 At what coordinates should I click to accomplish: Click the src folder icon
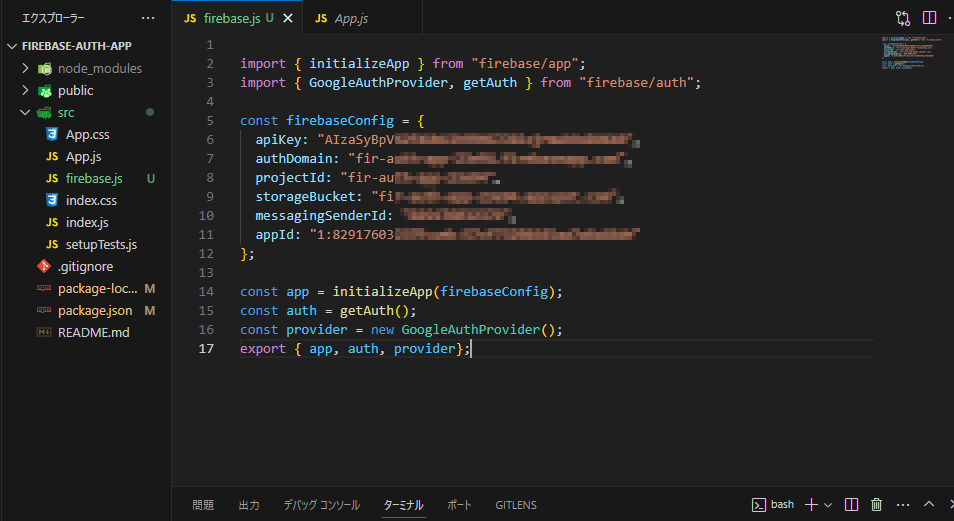(44, 113)
